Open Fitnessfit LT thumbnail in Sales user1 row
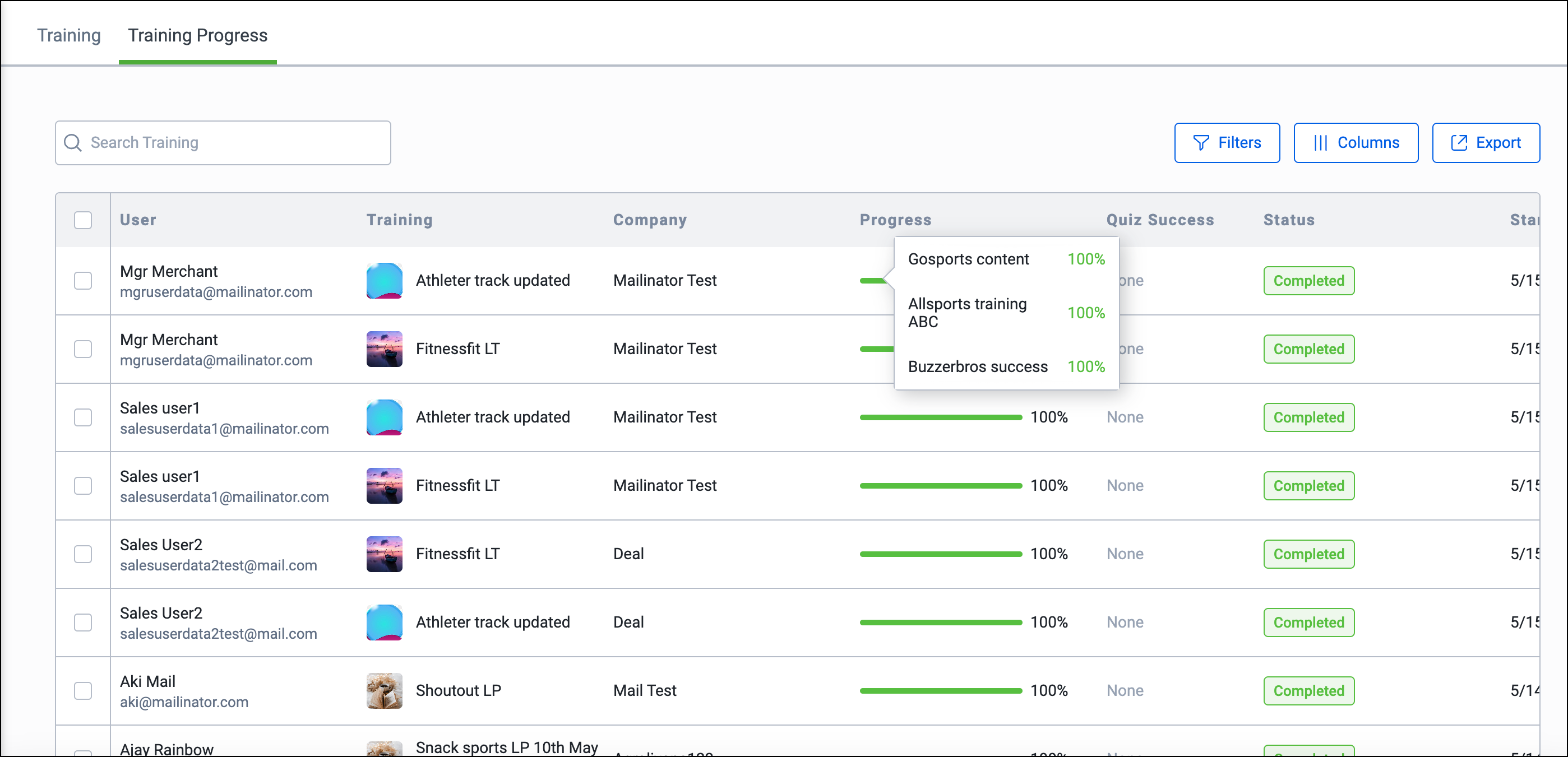The image size is (1568, 757). [384, 486]
